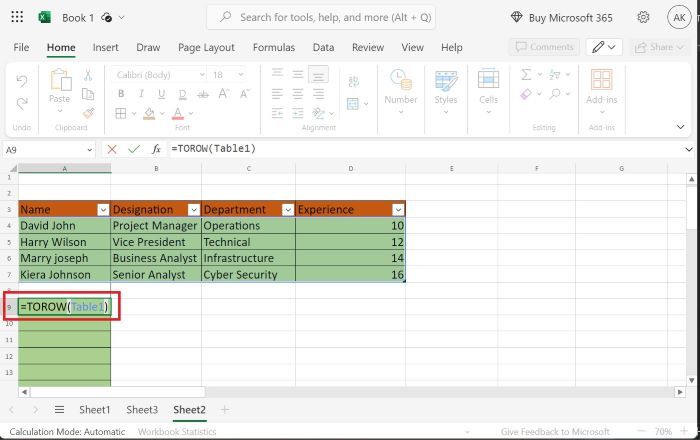Screen dimensions: 700x440
Task: Open the Settings gear icon
Action: coord(643,17)
